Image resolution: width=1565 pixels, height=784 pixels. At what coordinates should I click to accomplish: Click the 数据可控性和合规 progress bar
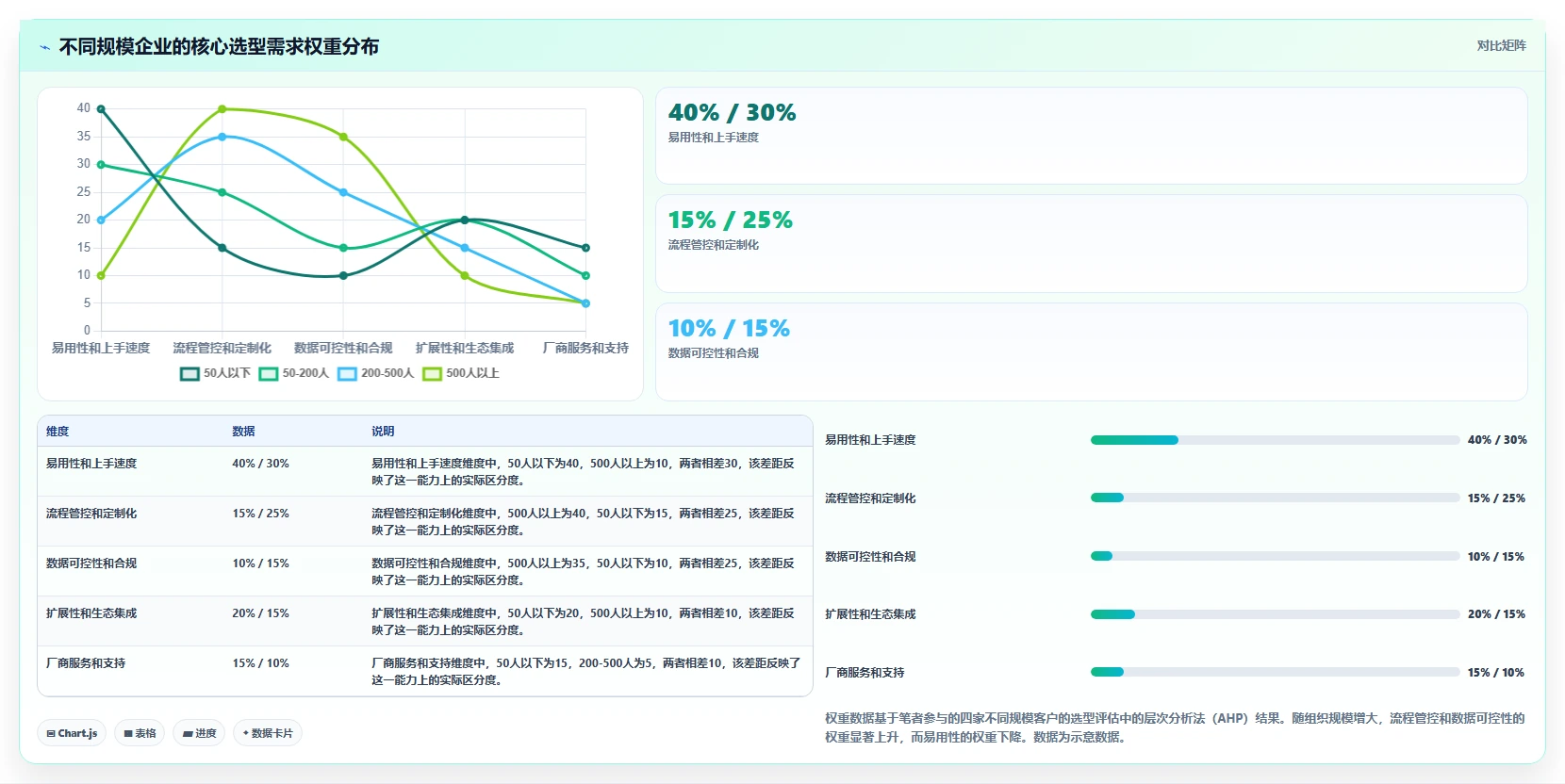point(1275,556)
